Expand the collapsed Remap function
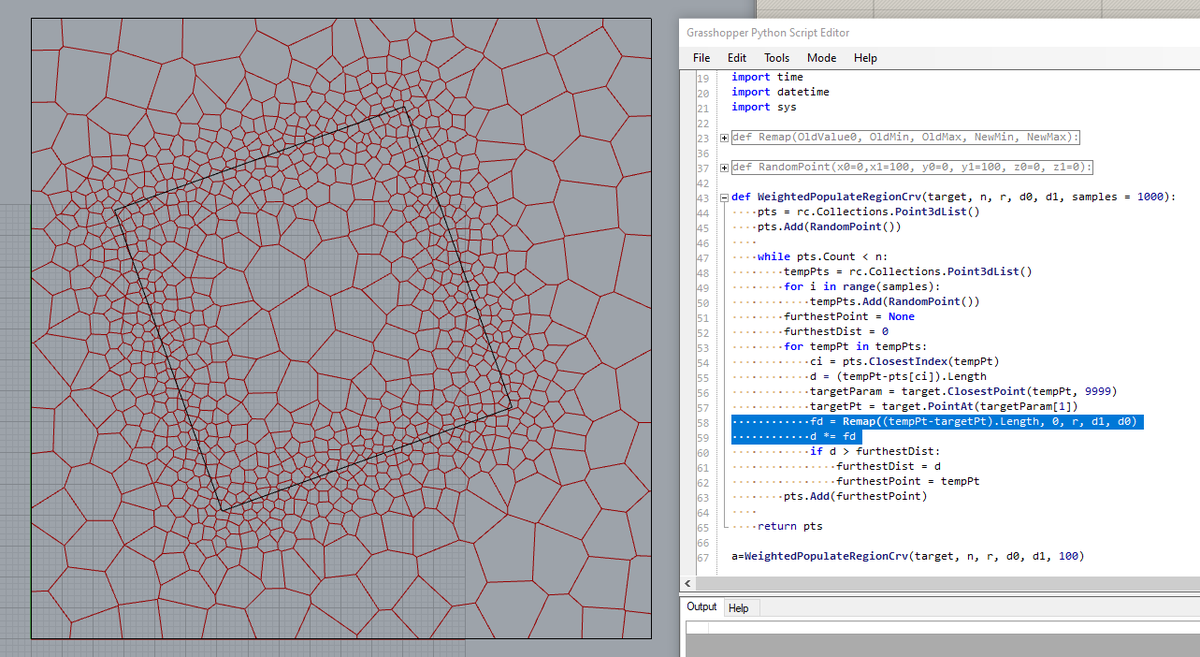 click(x=723, y=137)
